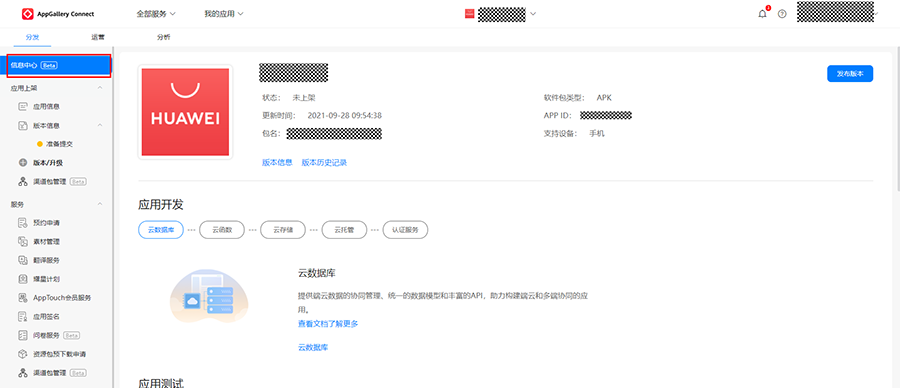This screenshot has height=388, width=900.
Task: Open the 版本历史记录 link
Action: point(324,162)
